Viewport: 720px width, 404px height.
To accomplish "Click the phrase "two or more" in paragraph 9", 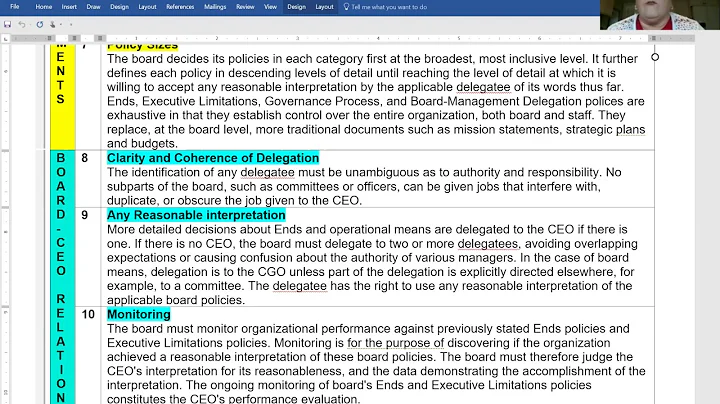I will click(x=422, y=243).
